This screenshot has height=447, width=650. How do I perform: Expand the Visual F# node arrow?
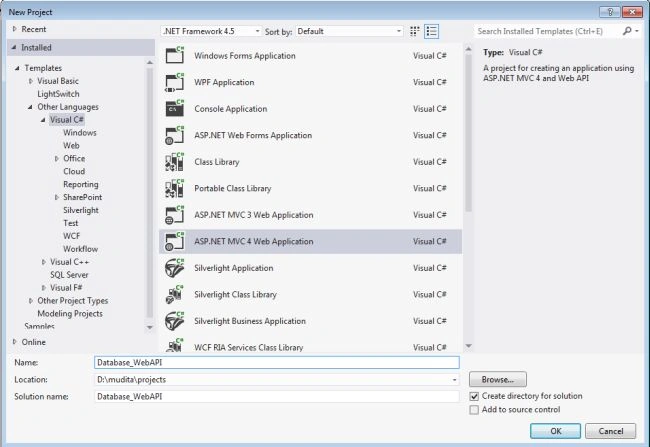(x=44, y=288)
